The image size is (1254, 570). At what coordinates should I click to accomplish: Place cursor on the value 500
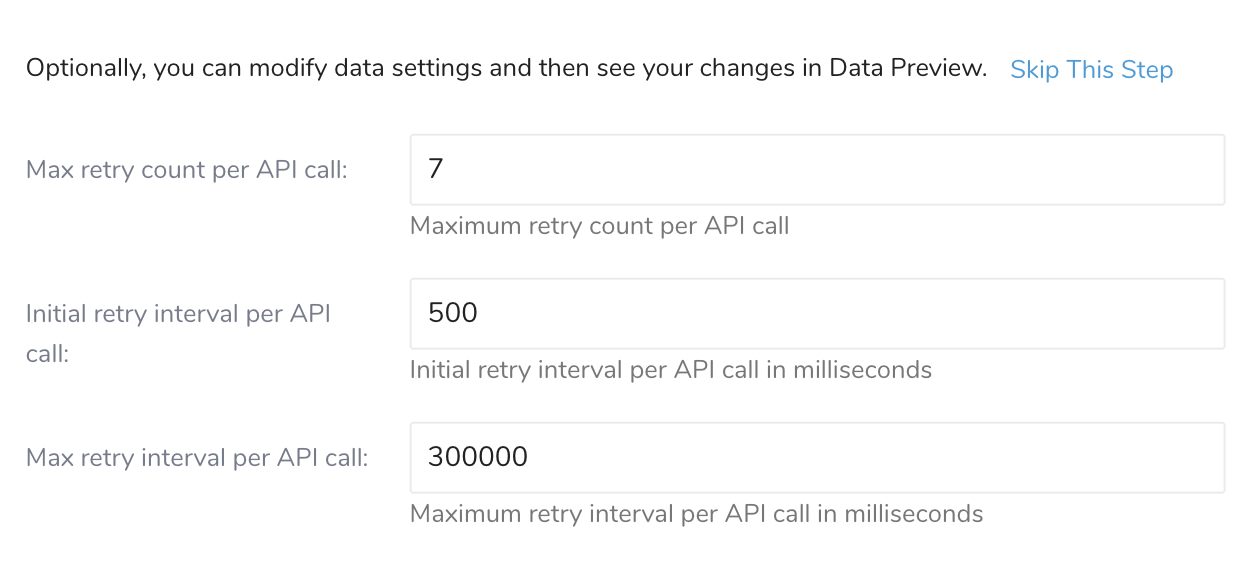coord(453,314)
